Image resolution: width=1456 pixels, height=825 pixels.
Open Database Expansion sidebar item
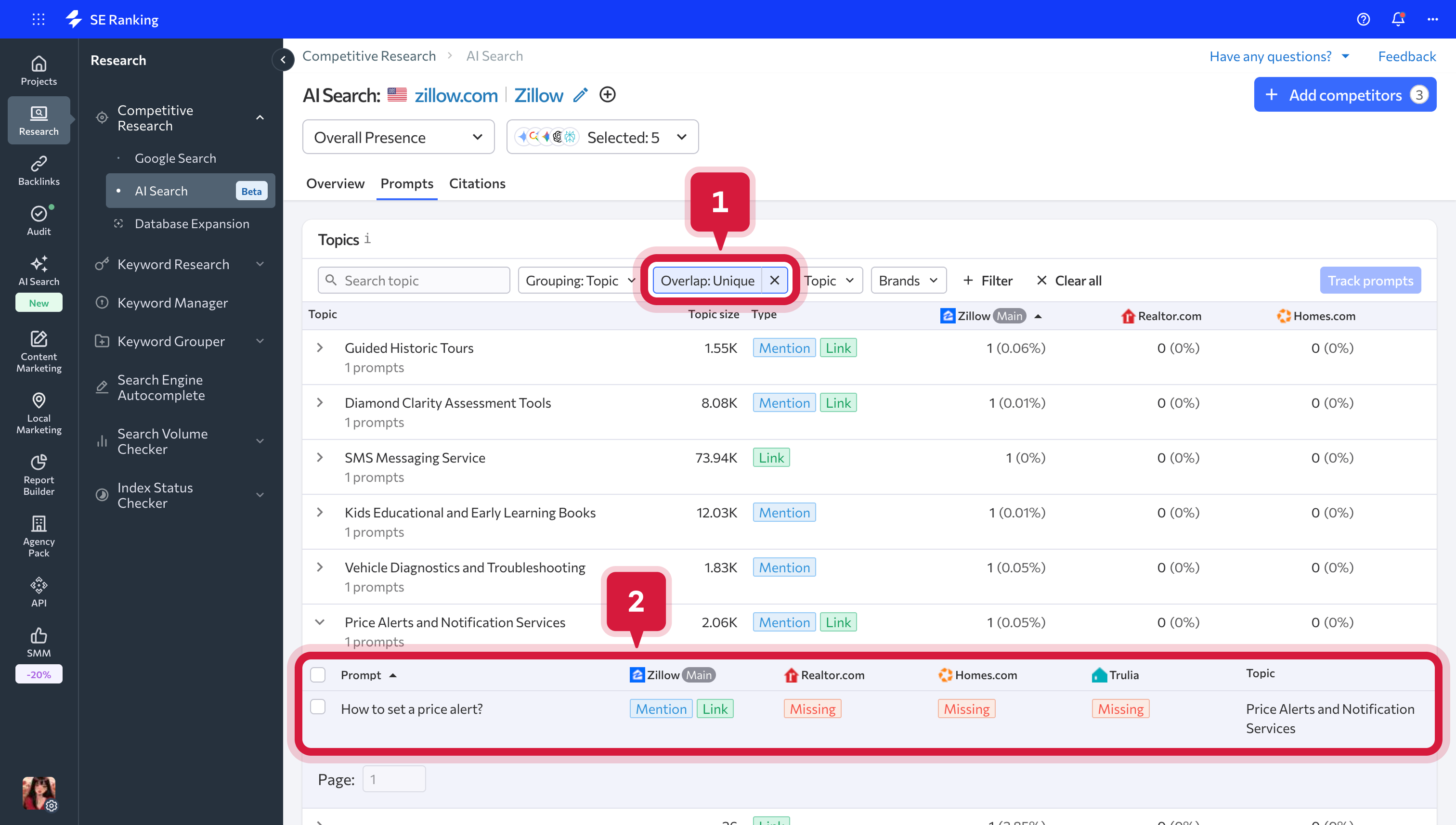(192, 224)
